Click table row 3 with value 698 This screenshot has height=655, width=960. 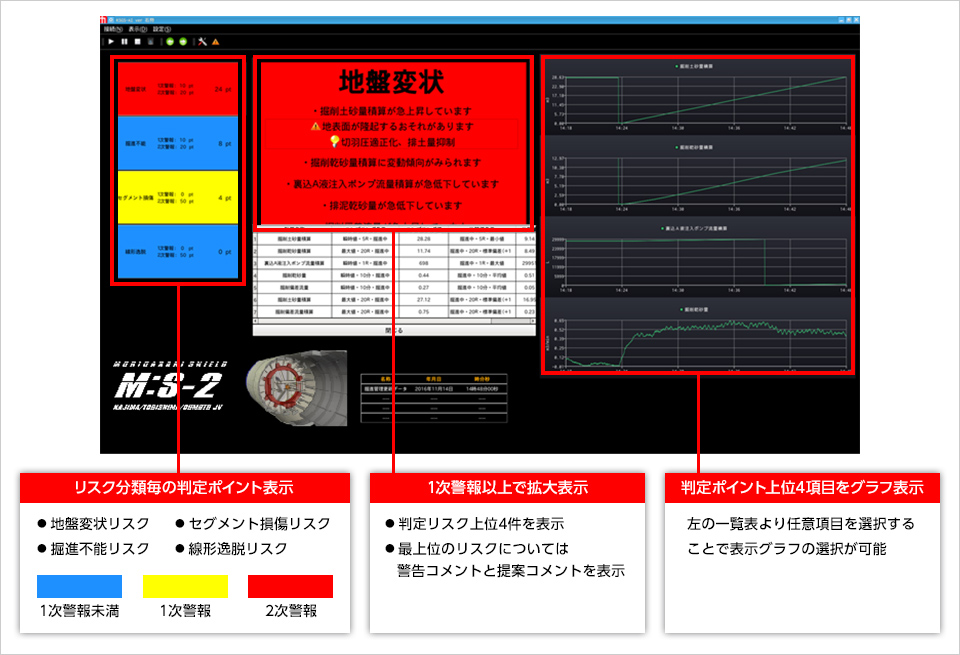394,263
